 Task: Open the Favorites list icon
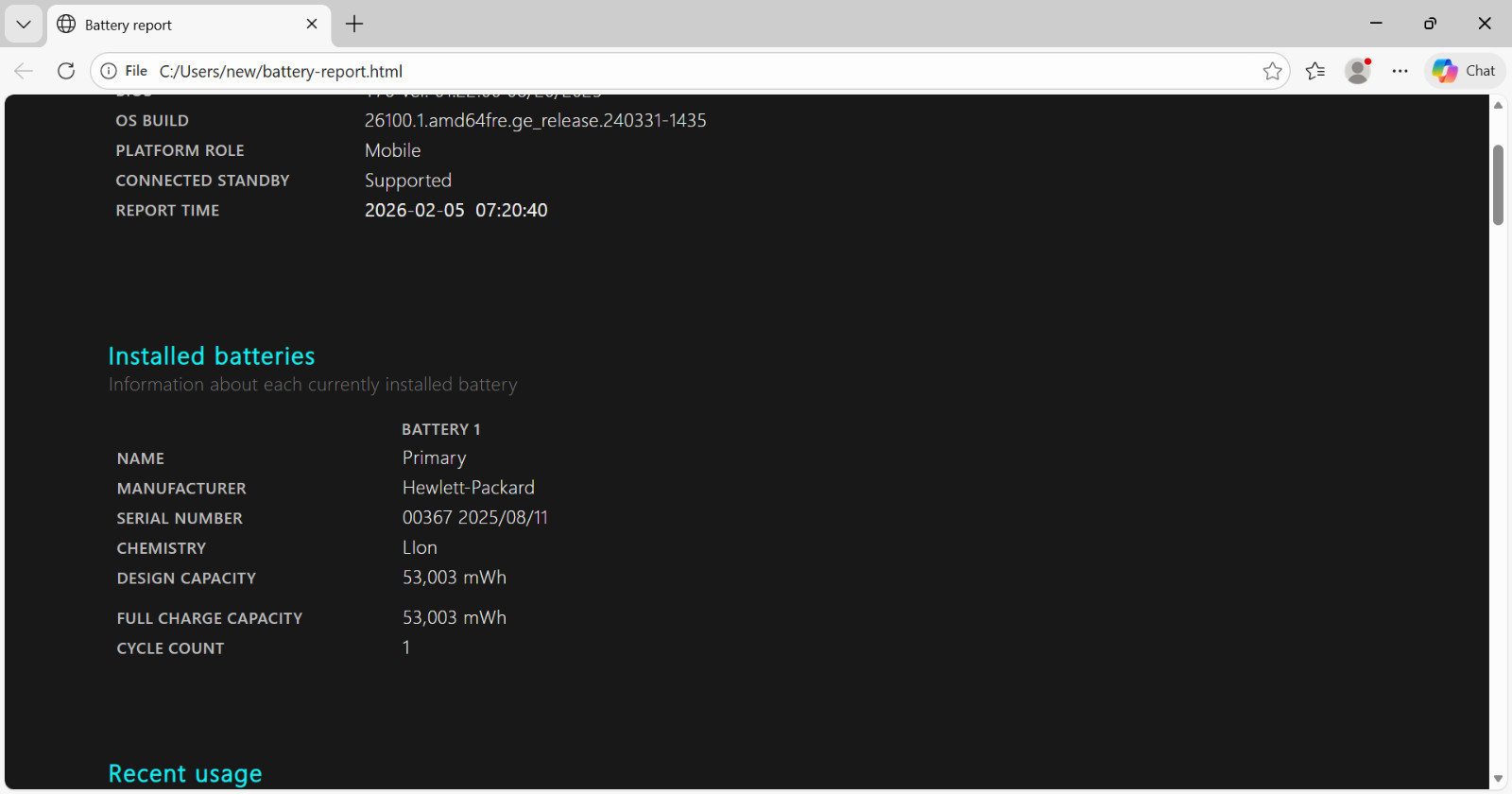(x=1315, y=71)
